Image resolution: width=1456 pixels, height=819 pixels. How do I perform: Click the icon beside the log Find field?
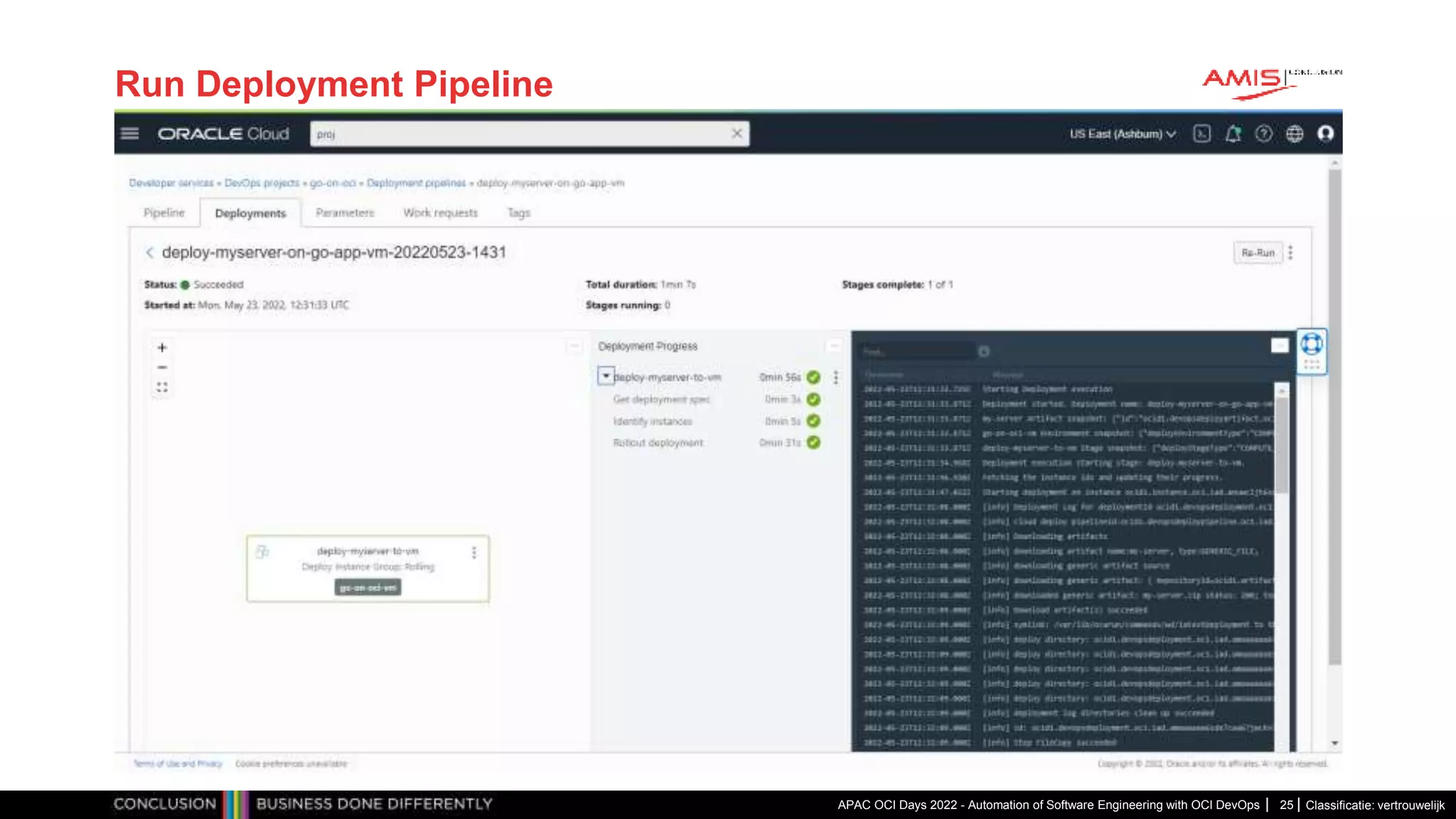tap(984, 351)
